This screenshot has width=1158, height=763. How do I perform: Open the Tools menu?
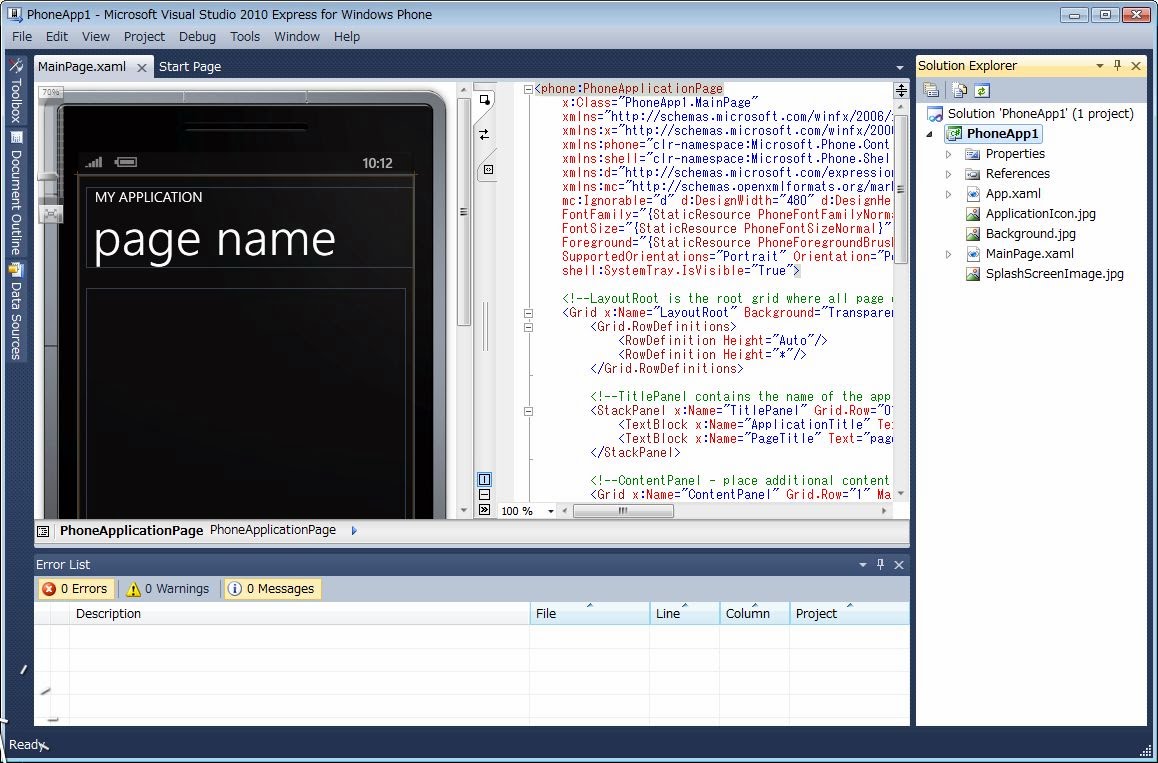click(244, 36)
